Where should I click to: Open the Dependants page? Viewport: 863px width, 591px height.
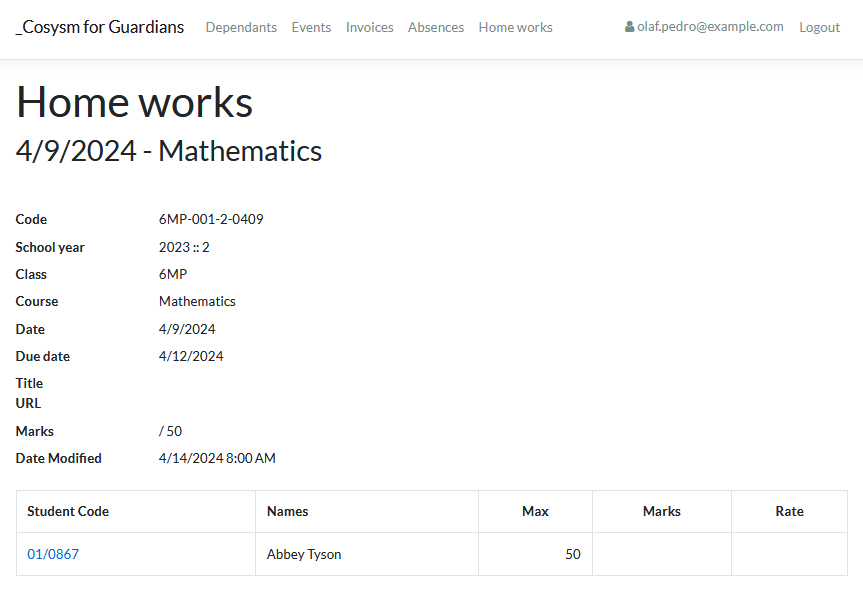click(x=241, y=27)
